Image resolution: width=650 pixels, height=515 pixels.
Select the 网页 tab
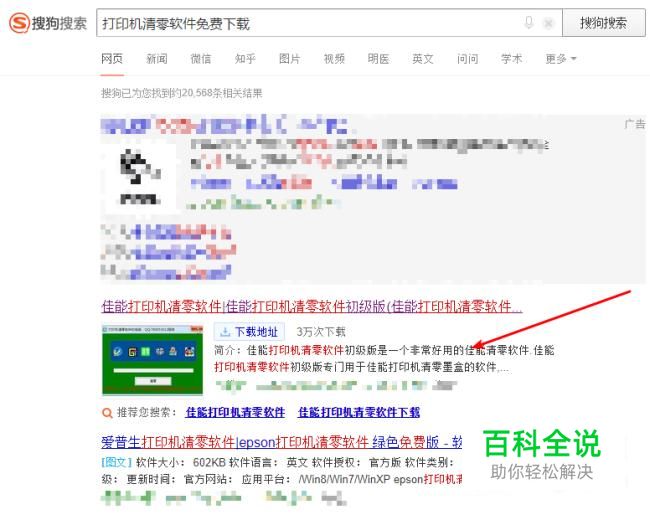point(112,59)
